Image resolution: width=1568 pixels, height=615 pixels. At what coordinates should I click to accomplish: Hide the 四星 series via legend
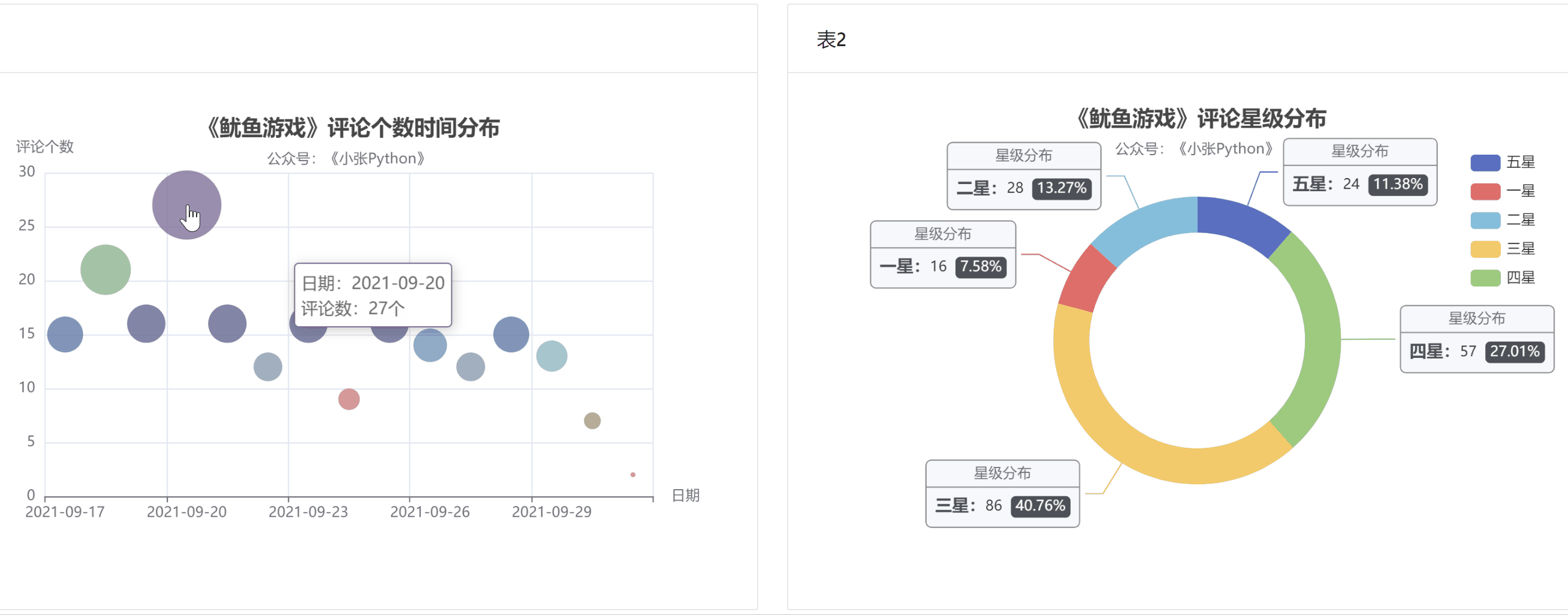pyautogui.click(x=1502, y=278)
